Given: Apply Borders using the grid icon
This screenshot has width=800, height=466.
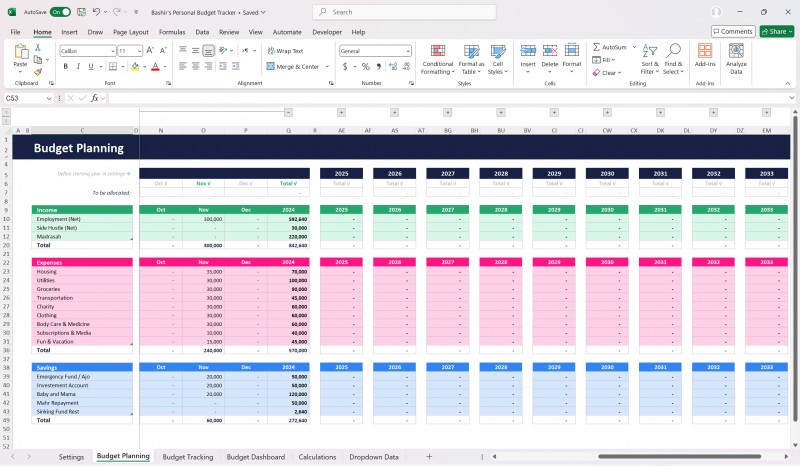Looking at the screenshot, I should coord(113,66).
